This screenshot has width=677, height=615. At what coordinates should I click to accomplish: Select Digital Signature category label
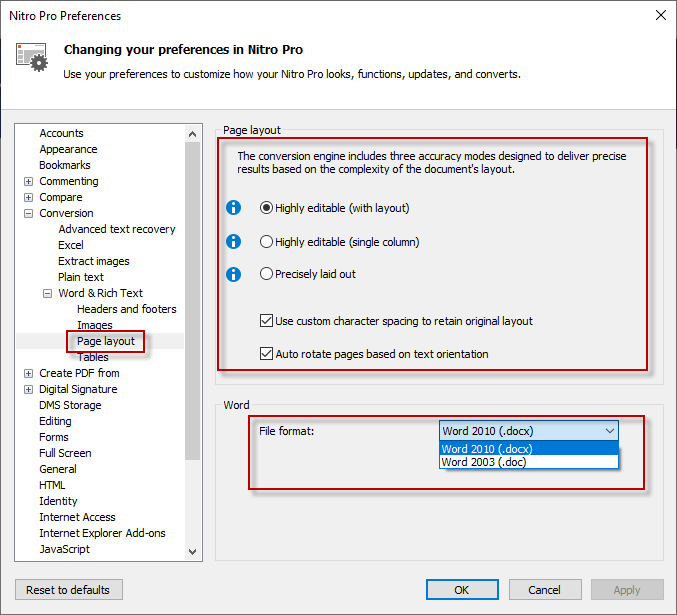78,389
